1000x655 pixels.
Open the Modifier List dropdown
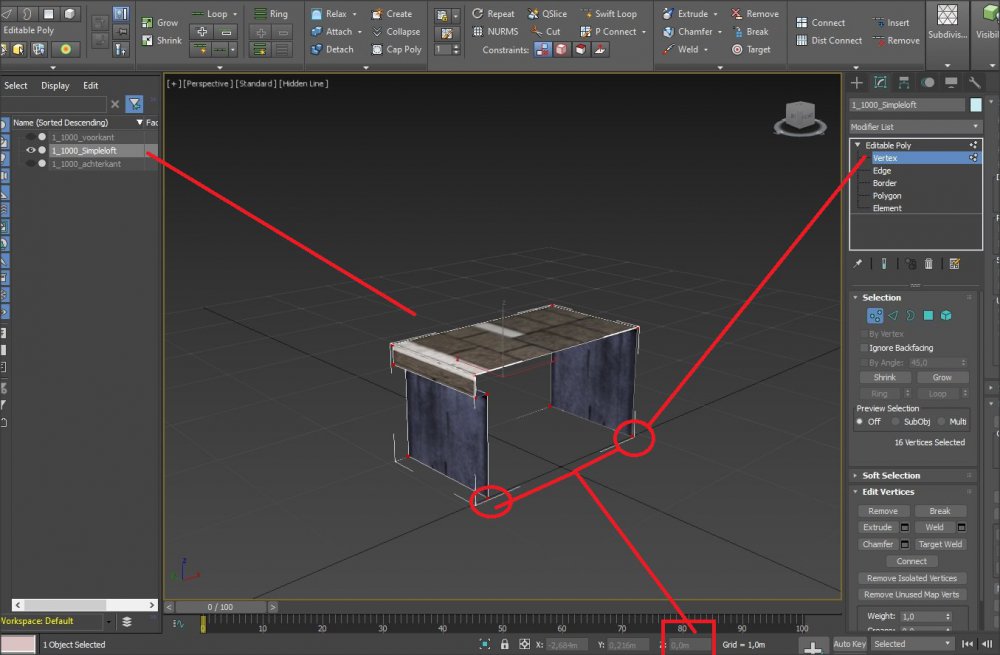(x=915, y=127)
